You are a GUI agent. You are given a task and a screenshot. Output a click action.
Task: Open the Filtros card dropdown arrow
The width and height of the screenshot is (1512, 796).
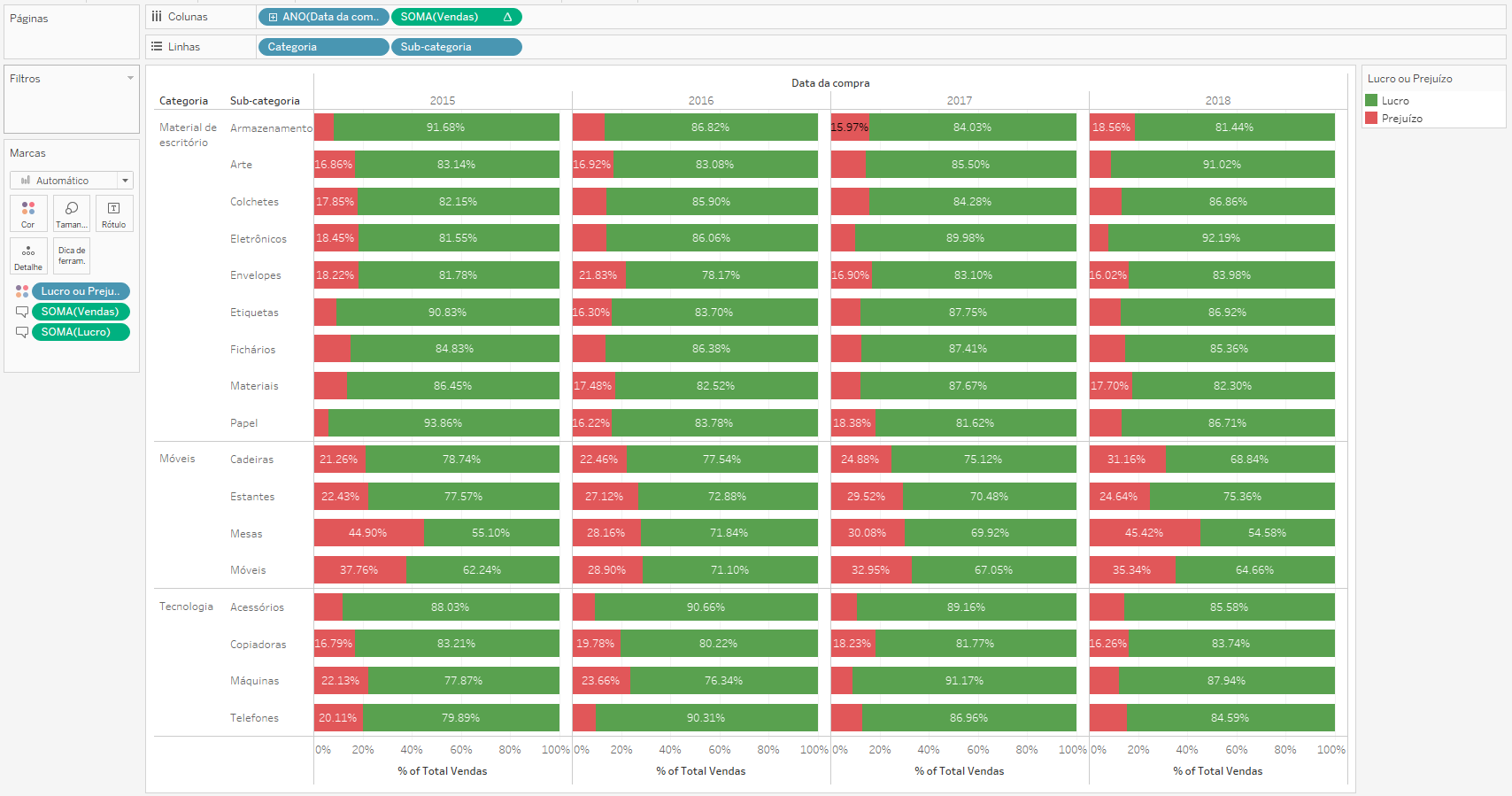130,78
